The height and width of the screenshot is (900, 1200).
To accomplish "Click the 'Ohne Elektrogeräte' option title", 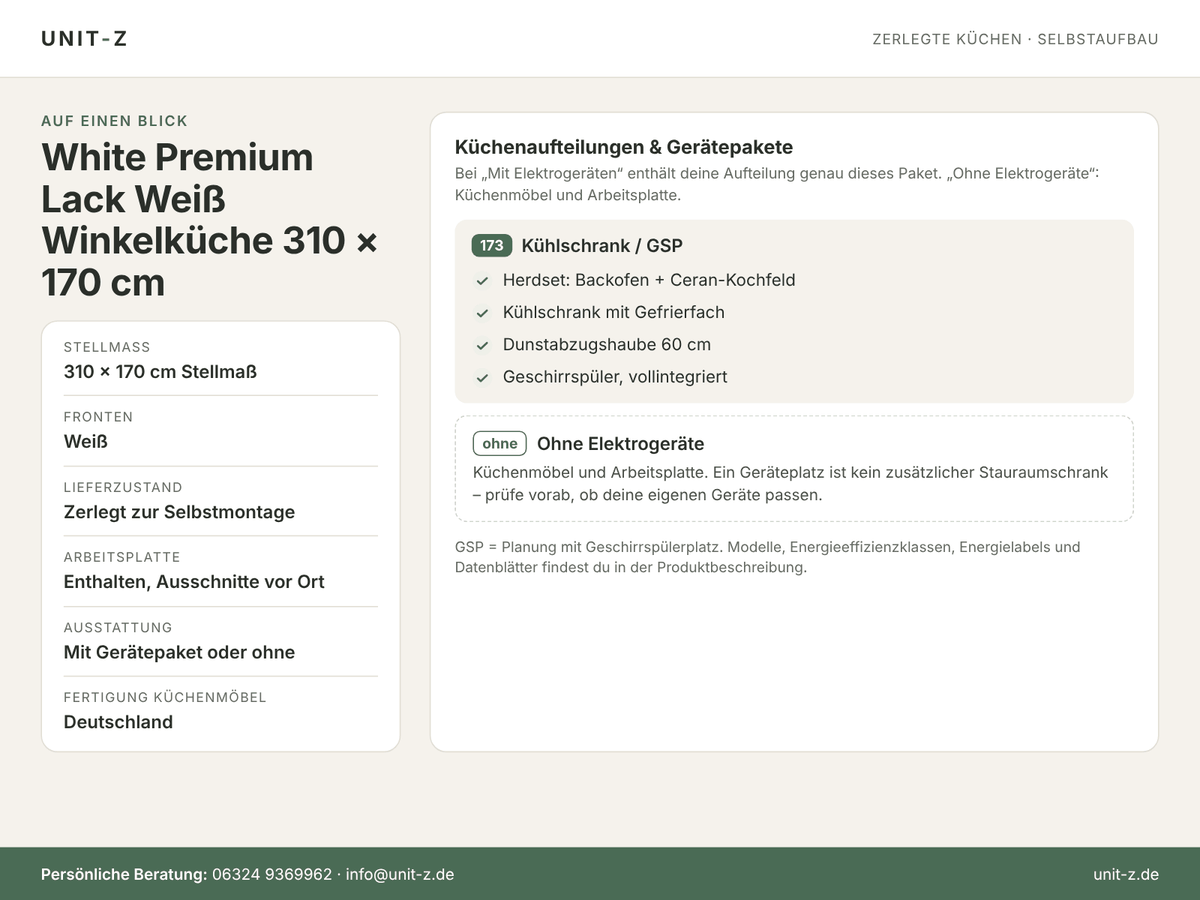I will [x=621, y=444].
